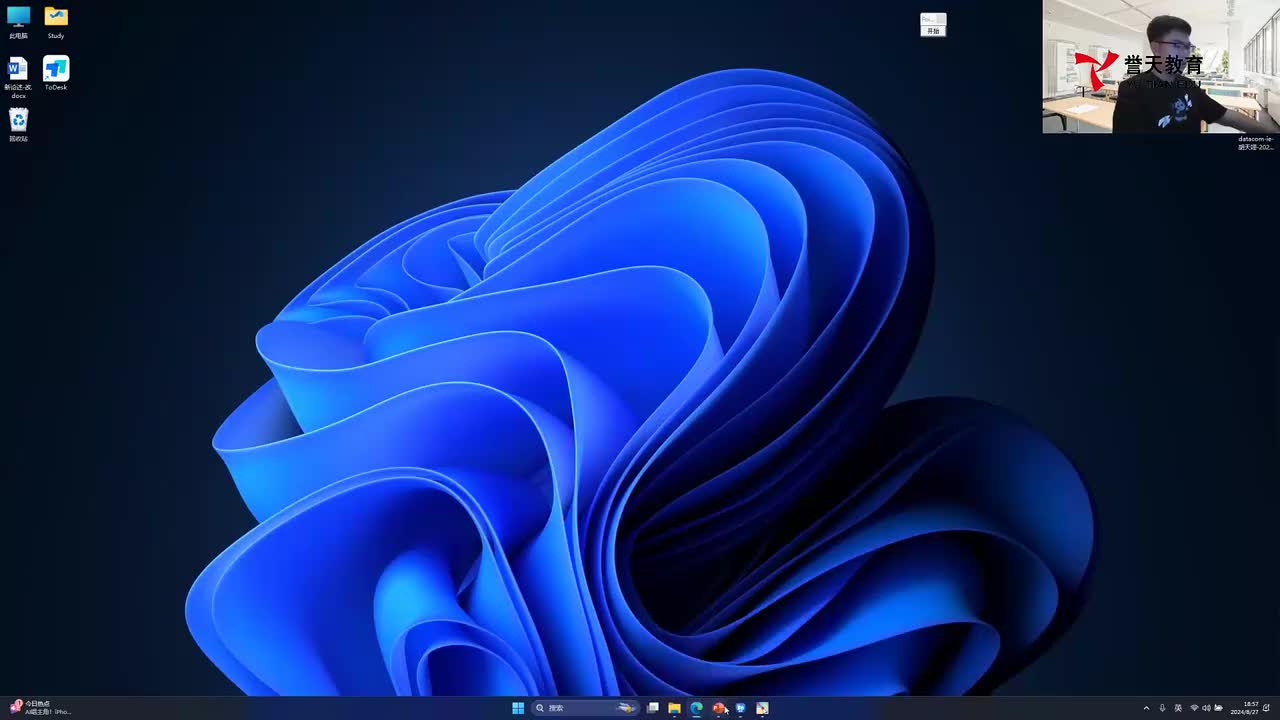This screenshot has width=1280, height=720.
Task: Open the volume speaker tray icon
Action: [1206, 708]
